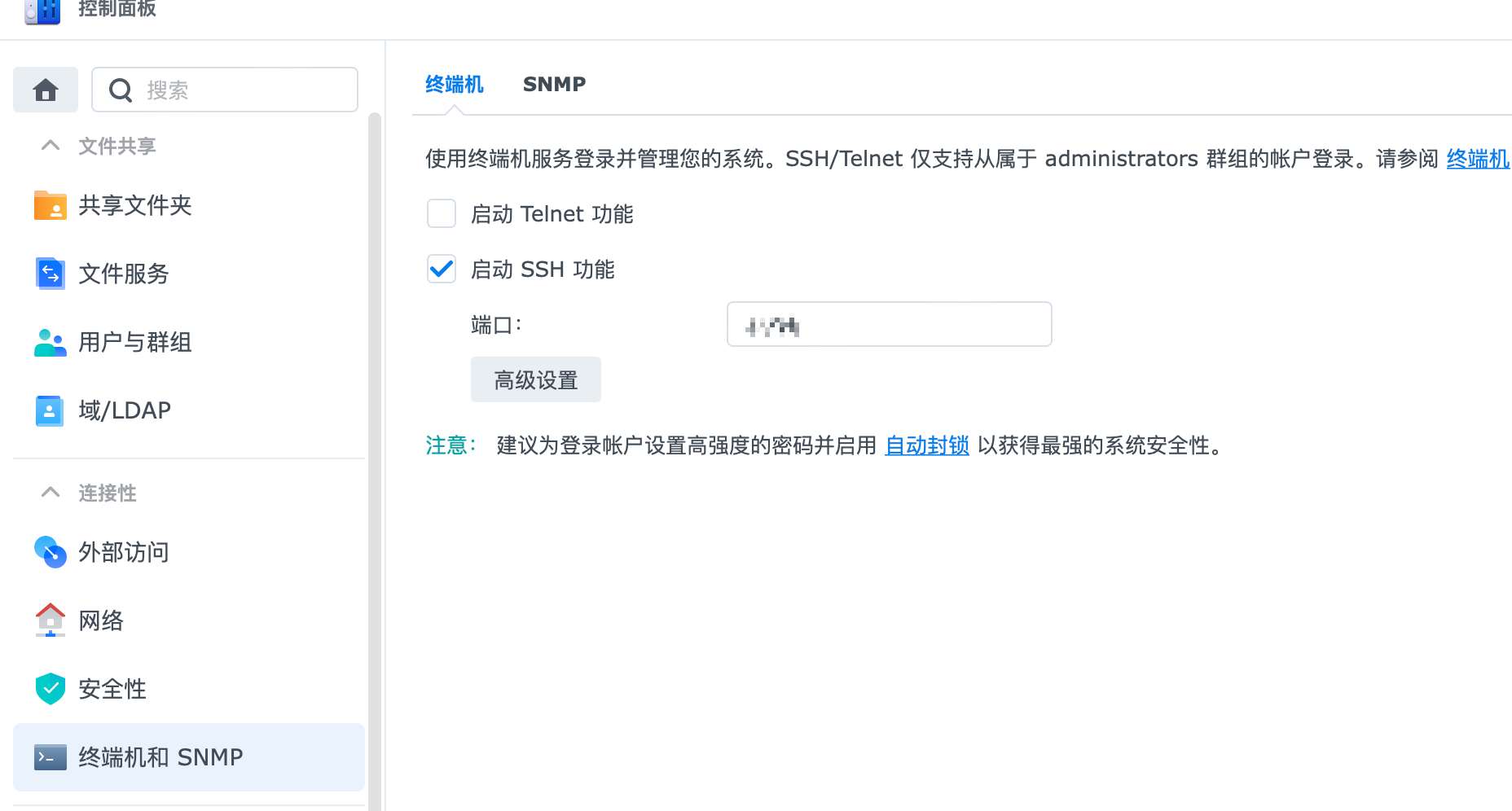Image resolution: width=1512 pixels, height=811 pixels.
Task: Click the 启动 SSH 功能 label text
Action: click(x=543, y=270)
